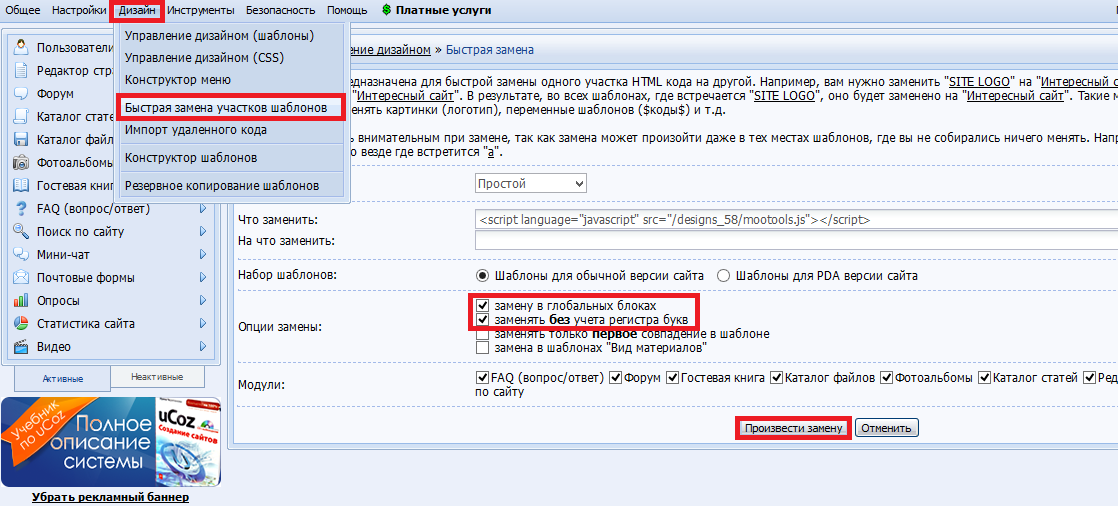Image resolution: width=1118 pixels, height=506 pixels.
Task: Click the FAQ question mark icon
Action: pos(21,208)
